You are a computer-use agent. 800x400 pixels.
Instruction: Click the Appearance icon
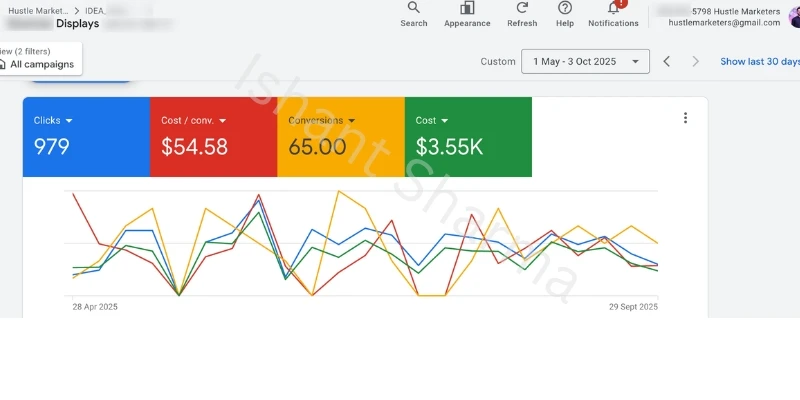tap(467, 8)
